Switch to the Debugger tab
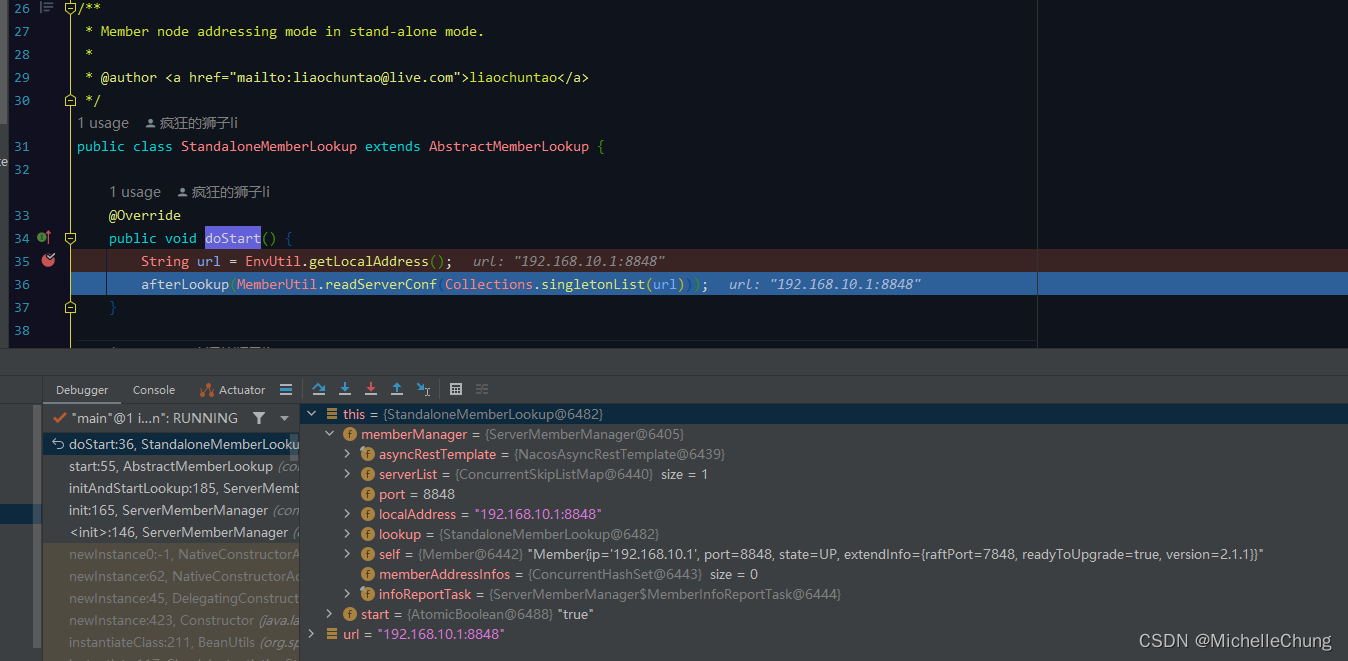 pos(82,390)
